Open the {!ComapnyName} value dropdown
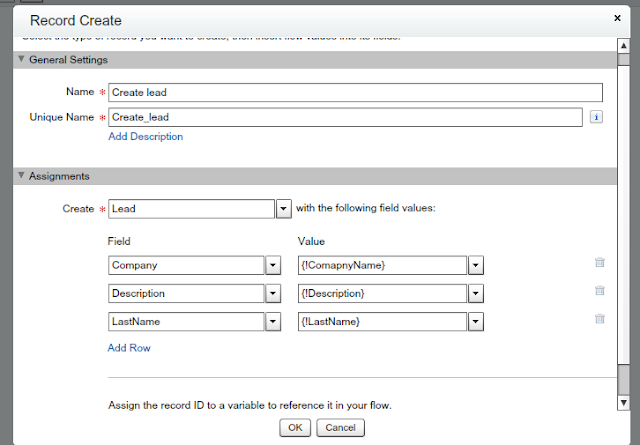Image resolution: width=640 pixels, height=445 pixels. point(476,265)
